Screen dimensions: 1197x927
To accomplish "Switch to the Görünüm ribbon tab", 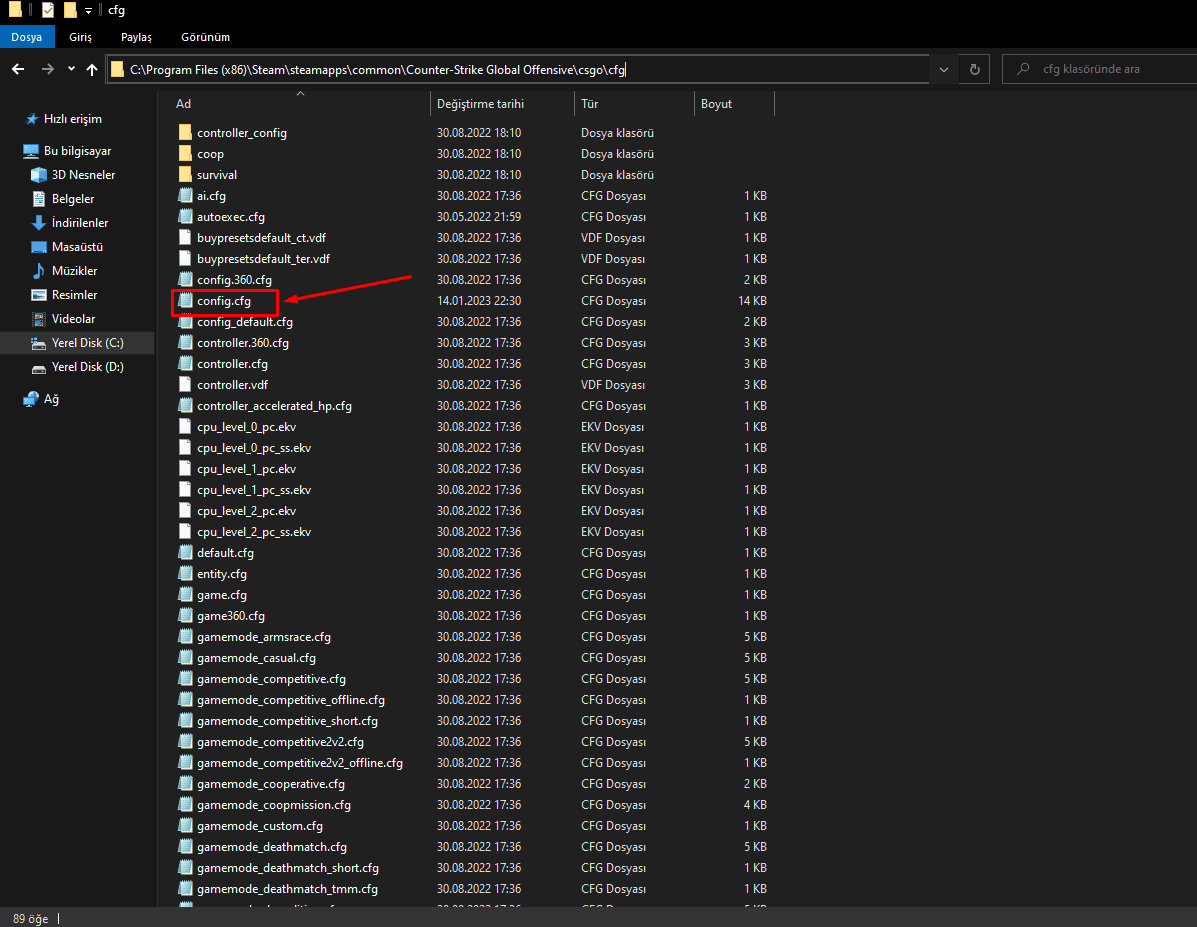I will coord(205,37).
